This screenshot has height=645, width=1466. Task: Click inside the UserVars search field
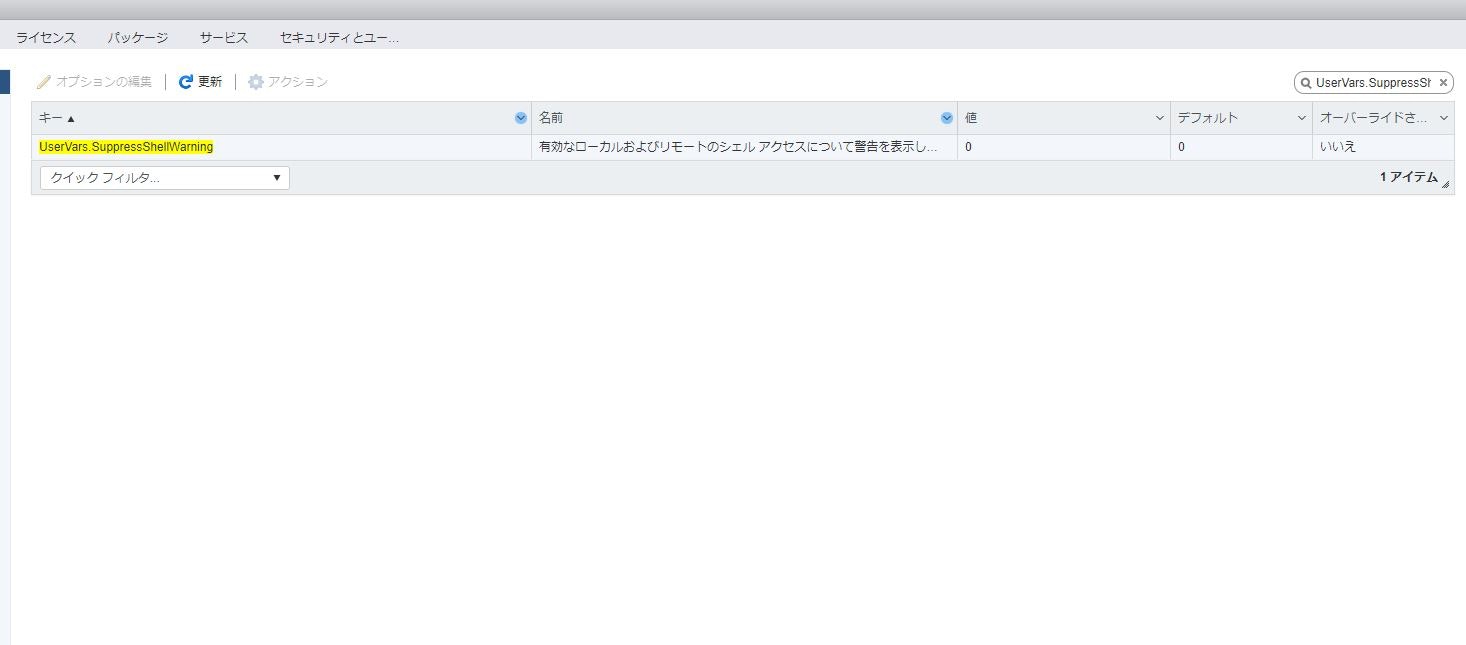point(1373,83)
